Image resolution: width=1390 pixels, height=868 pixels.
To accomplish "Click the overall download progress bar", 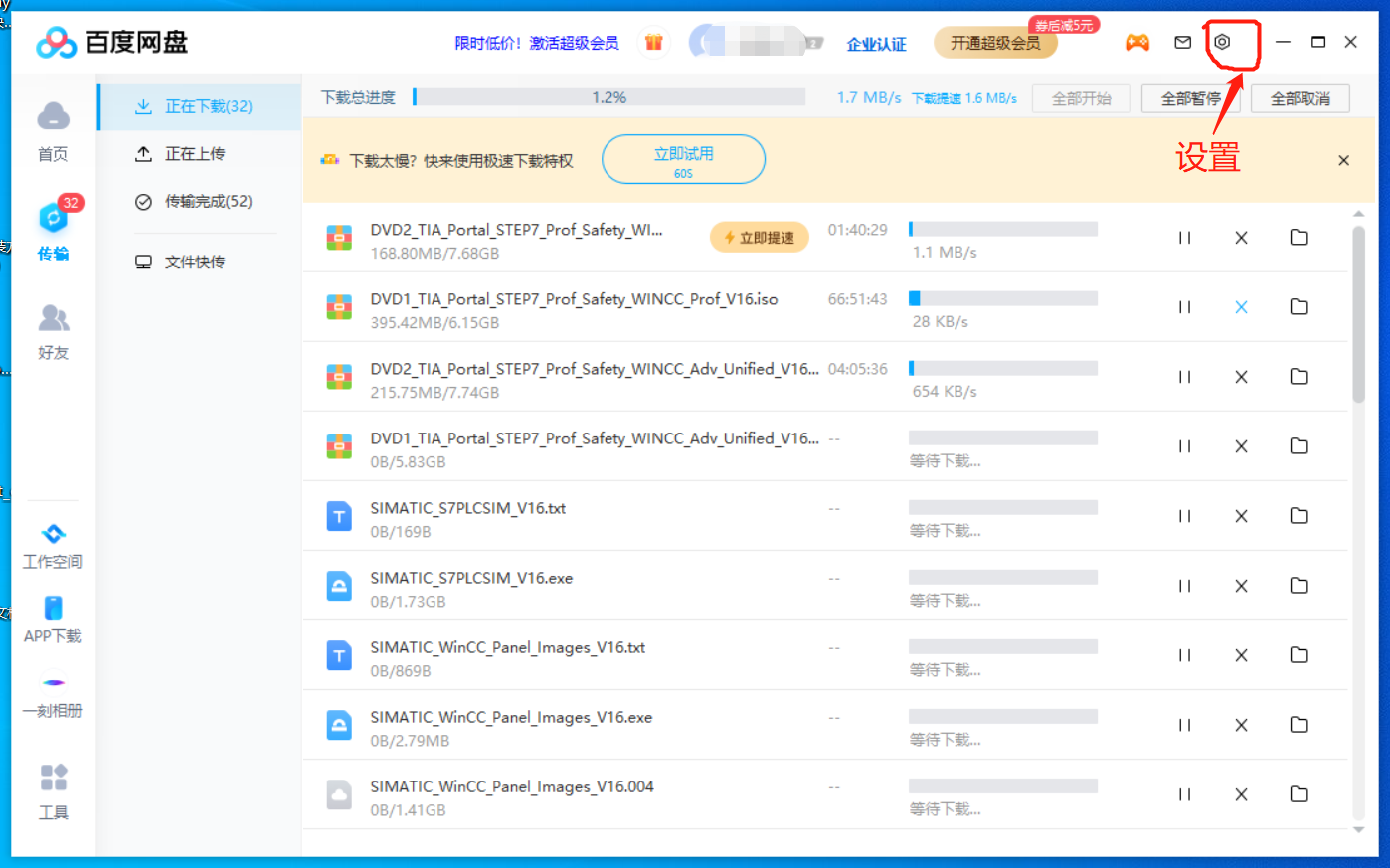I will (608, 97).
